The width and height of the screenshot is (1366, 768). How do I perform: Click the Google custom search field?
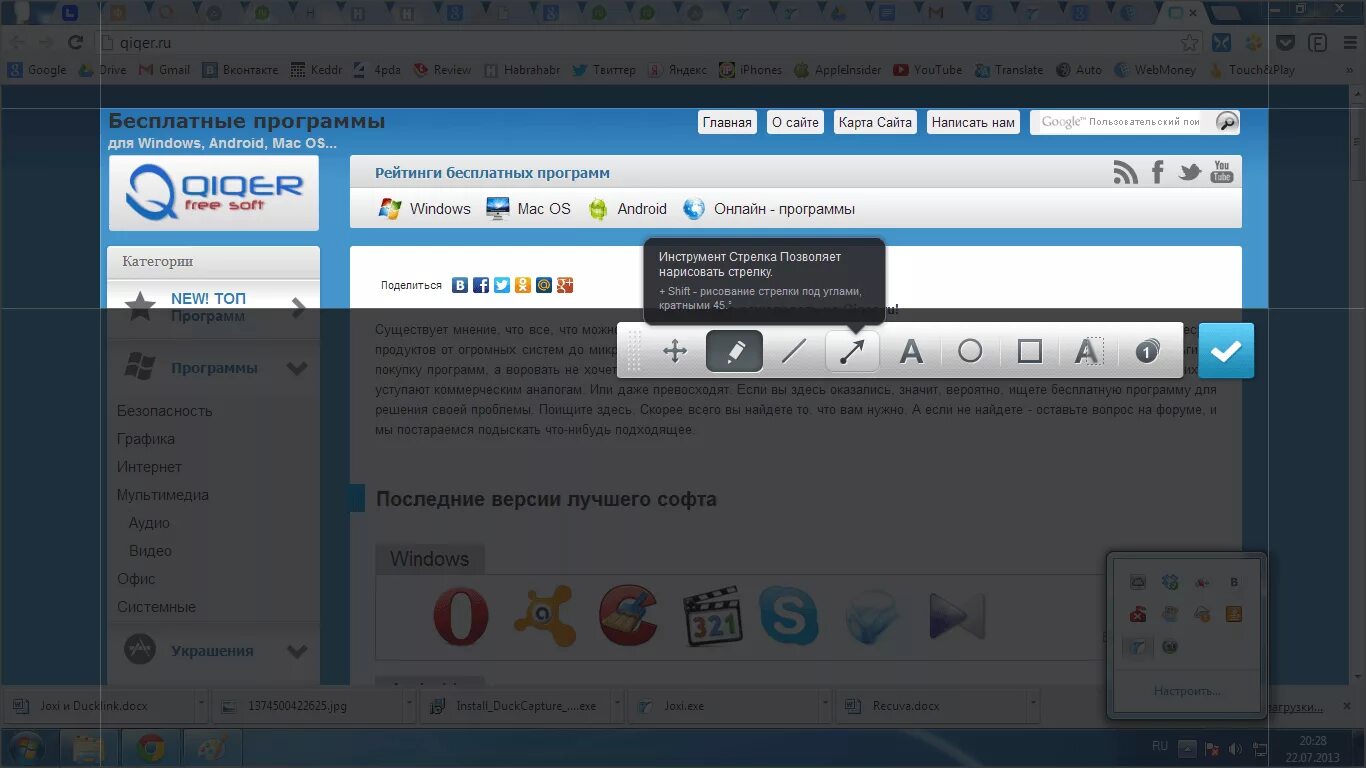pos(1121,122)
